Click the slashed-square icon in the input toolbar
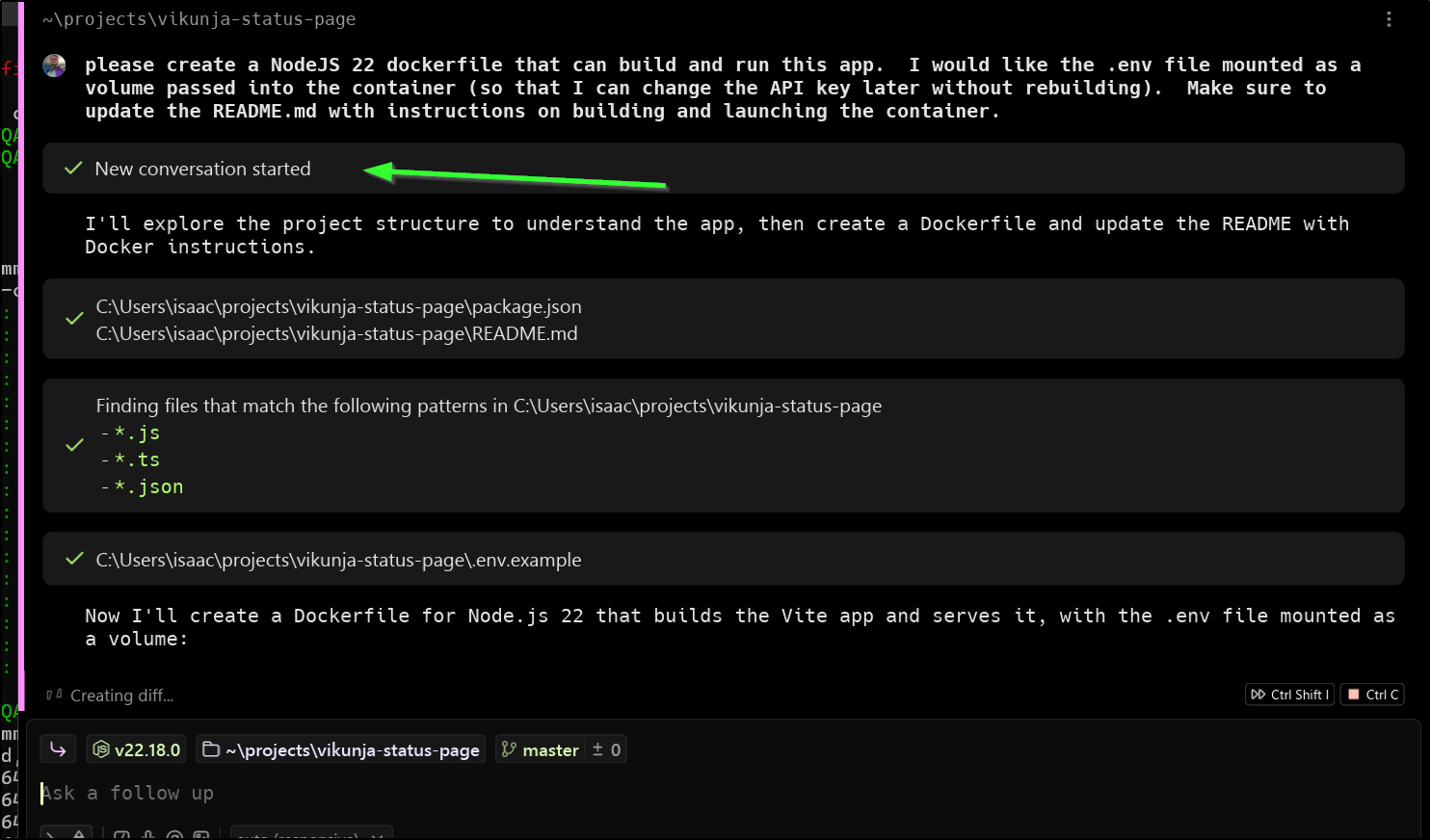1430x840 pixels. click(x=120, y=834)
